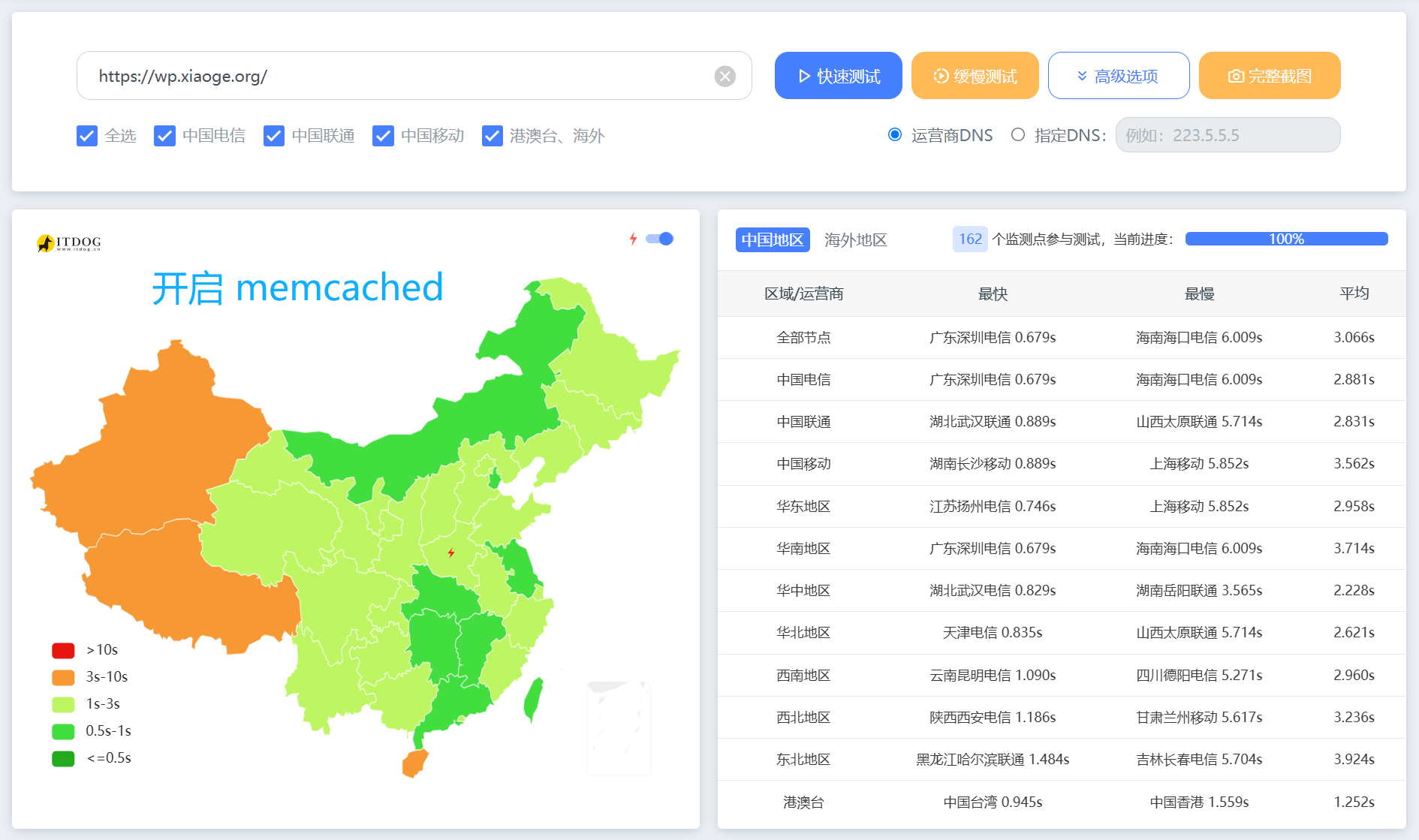Uncheck the 全选 select-all checkbox

pos(86,136)
